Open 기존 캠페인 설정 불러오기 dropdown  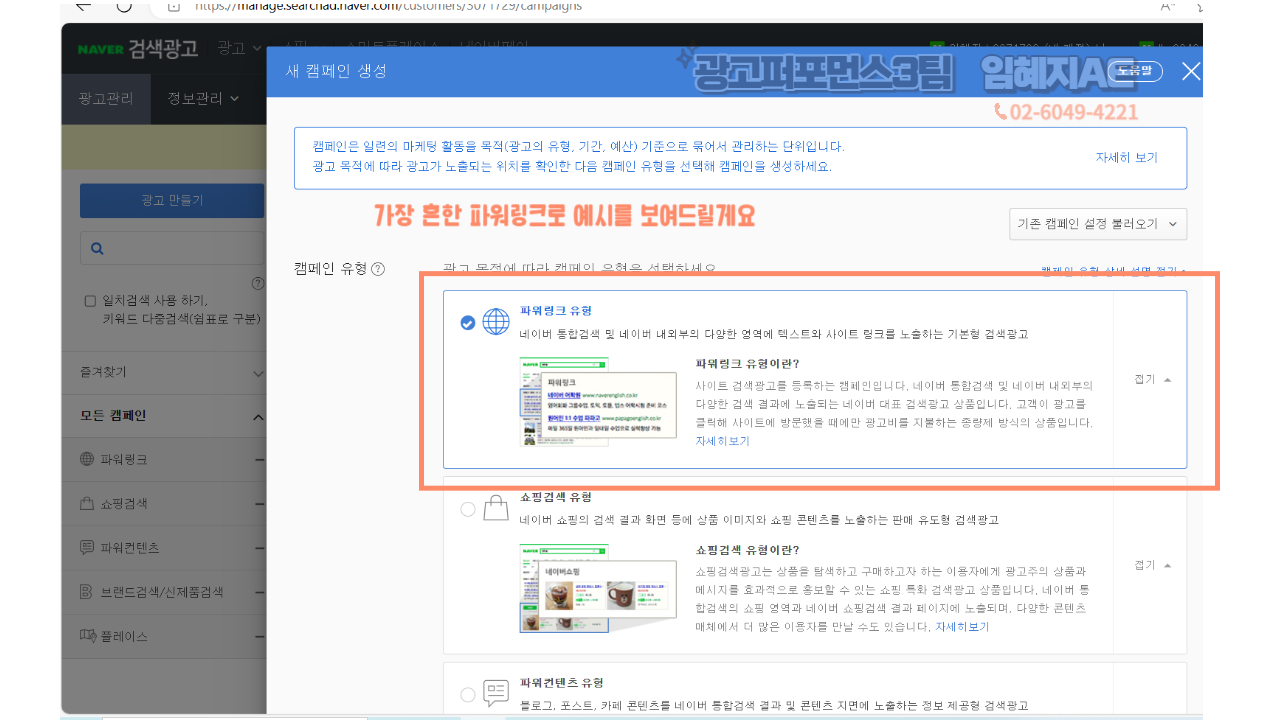(x=1098, y=224)
